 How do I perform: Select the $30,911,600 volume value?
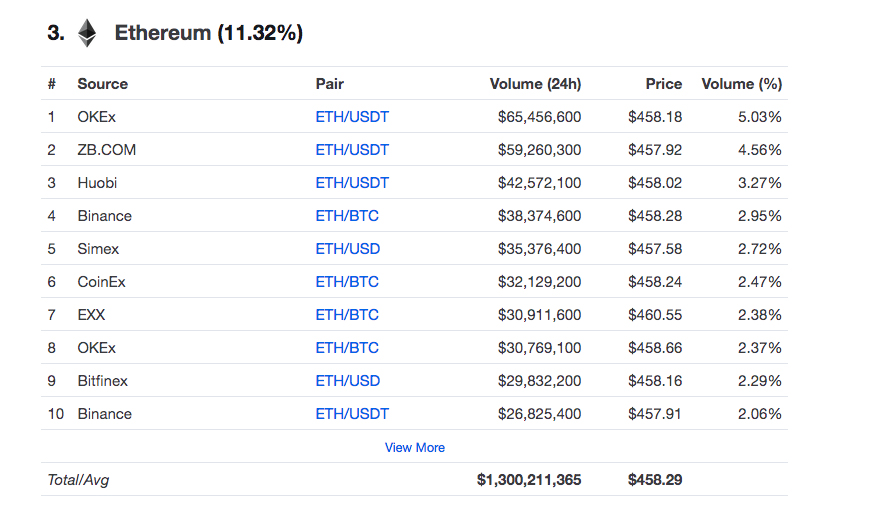(539, 315)
